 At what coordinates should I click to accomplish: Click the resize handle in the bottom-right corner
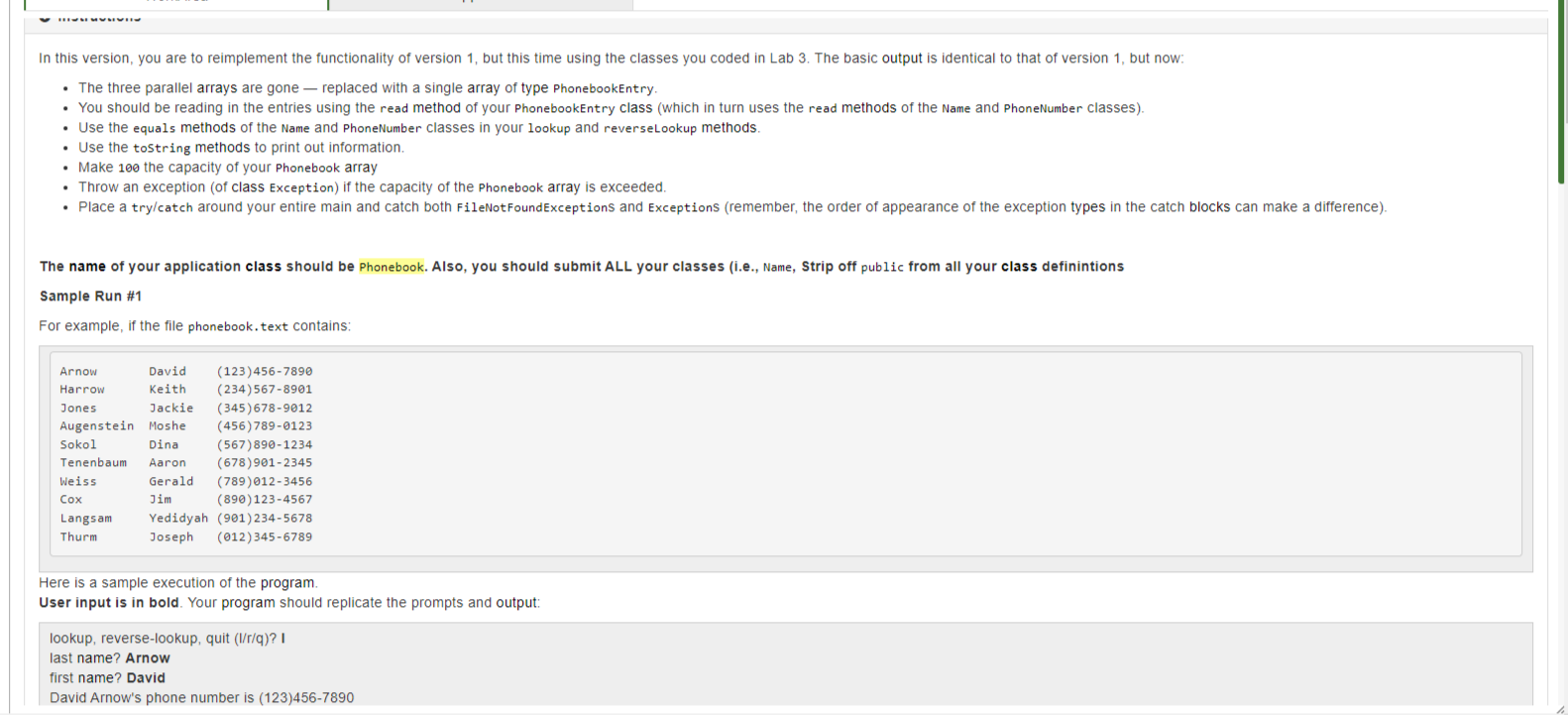point(1561,709)
